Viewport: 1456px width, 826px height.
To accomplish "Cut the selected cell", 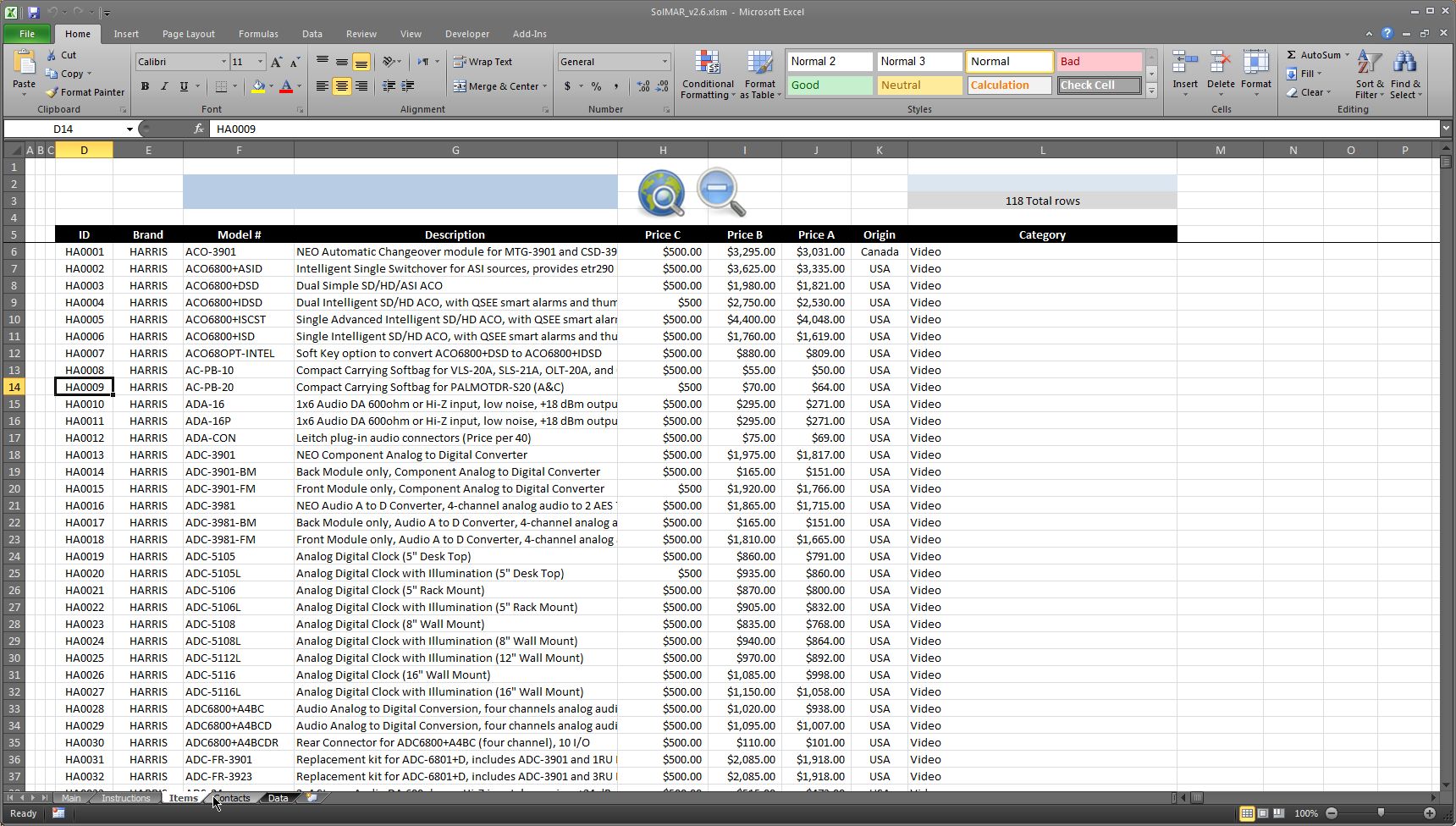I will pos(61,55).
